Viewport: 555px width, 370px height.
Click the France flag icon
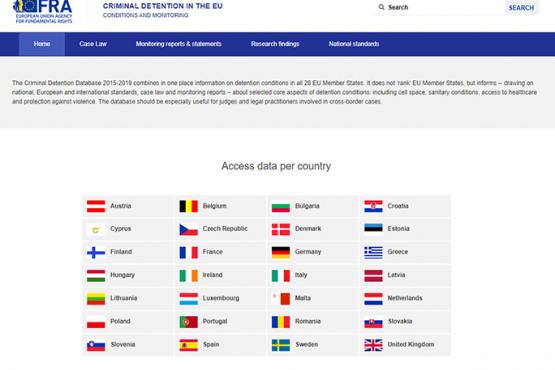click(x=188, y=252)
